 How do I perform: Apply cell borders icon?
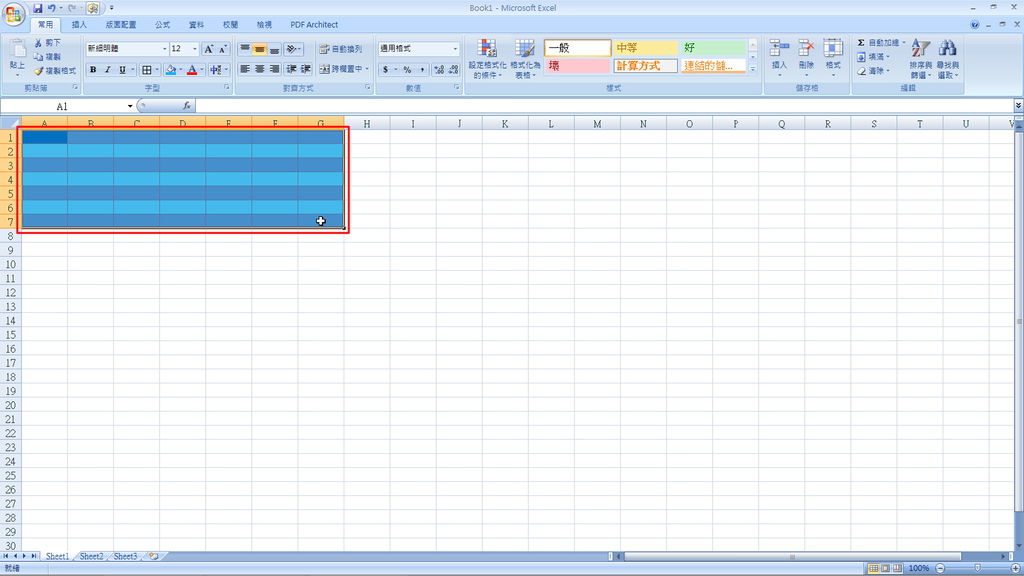tap(147, 70)
